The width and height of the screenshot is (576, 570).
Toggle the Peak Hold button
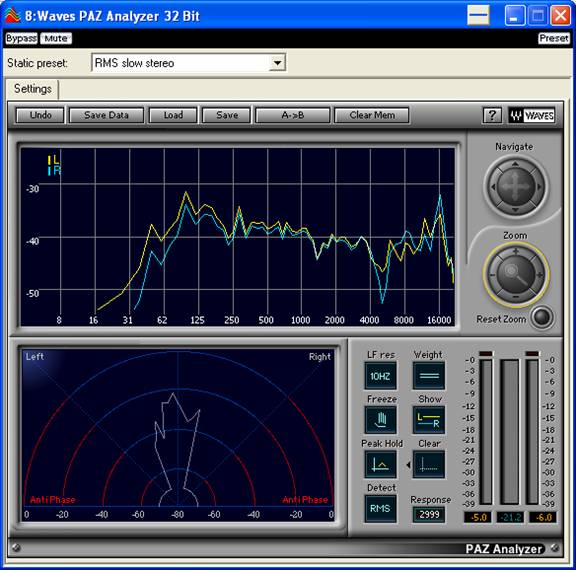click(381, 465)
